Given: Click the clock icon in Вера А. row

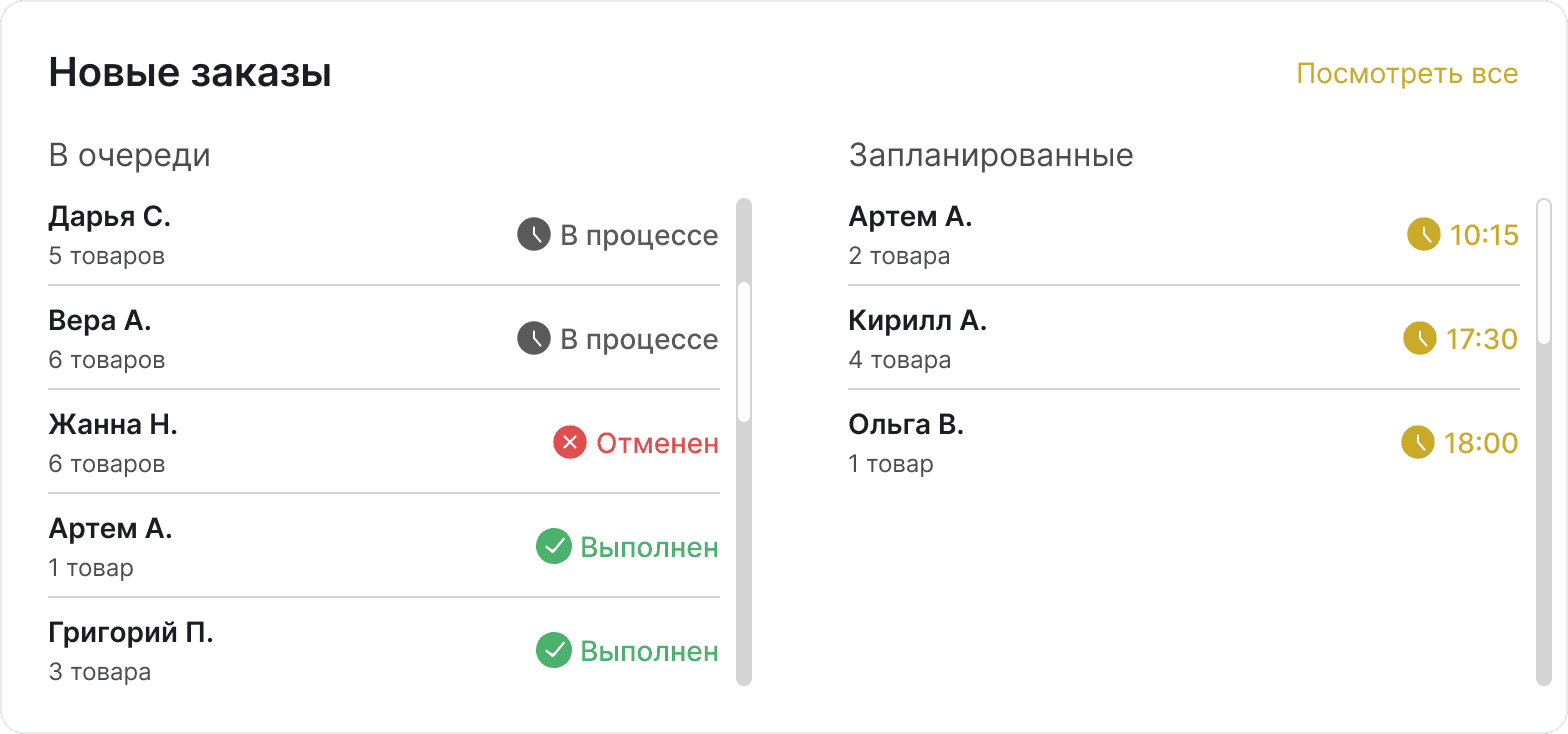Looking at the screenshot, I should (534, 339).
